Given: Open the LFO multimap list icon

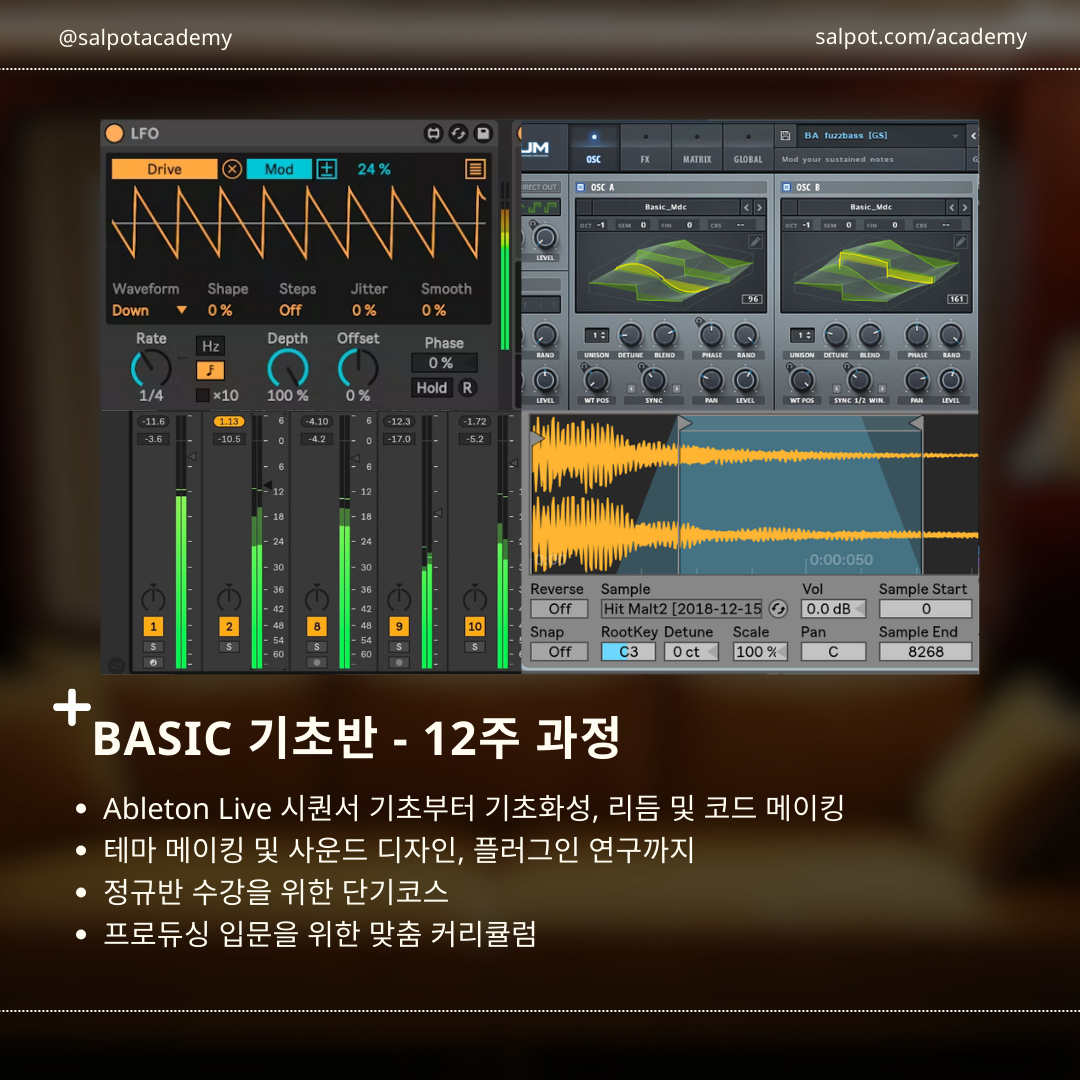Looking at the screenshot, I should pyautogui.click(x=475, y=169).
